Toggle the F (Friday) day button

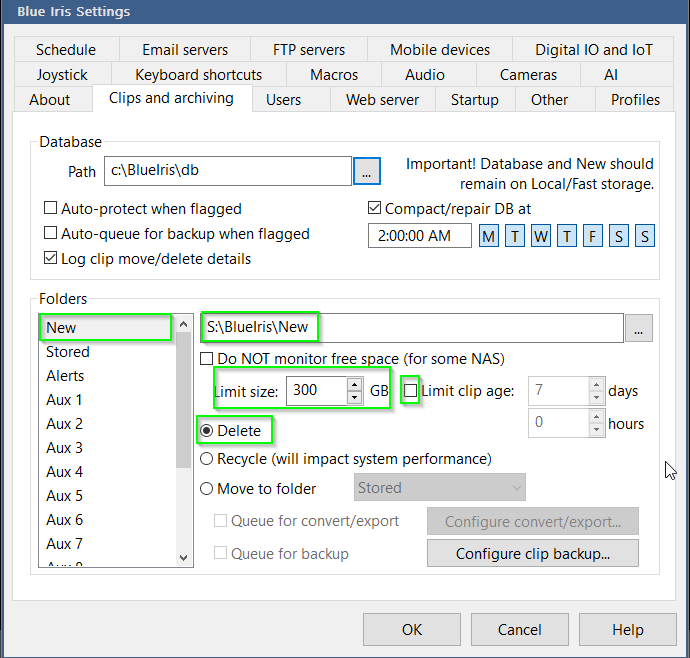593,236
